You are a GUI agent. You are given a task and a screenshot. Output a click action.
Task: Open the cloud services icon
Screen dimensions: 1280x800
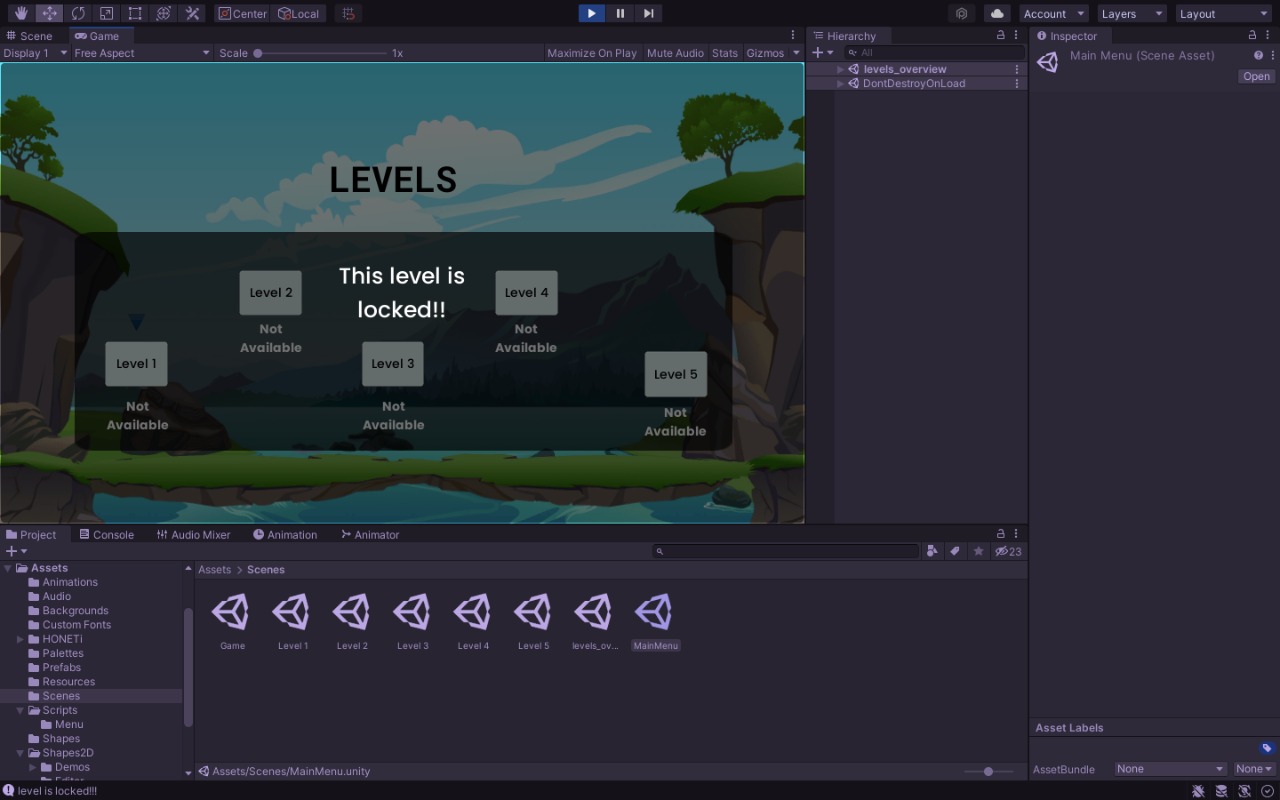(997, 13)
